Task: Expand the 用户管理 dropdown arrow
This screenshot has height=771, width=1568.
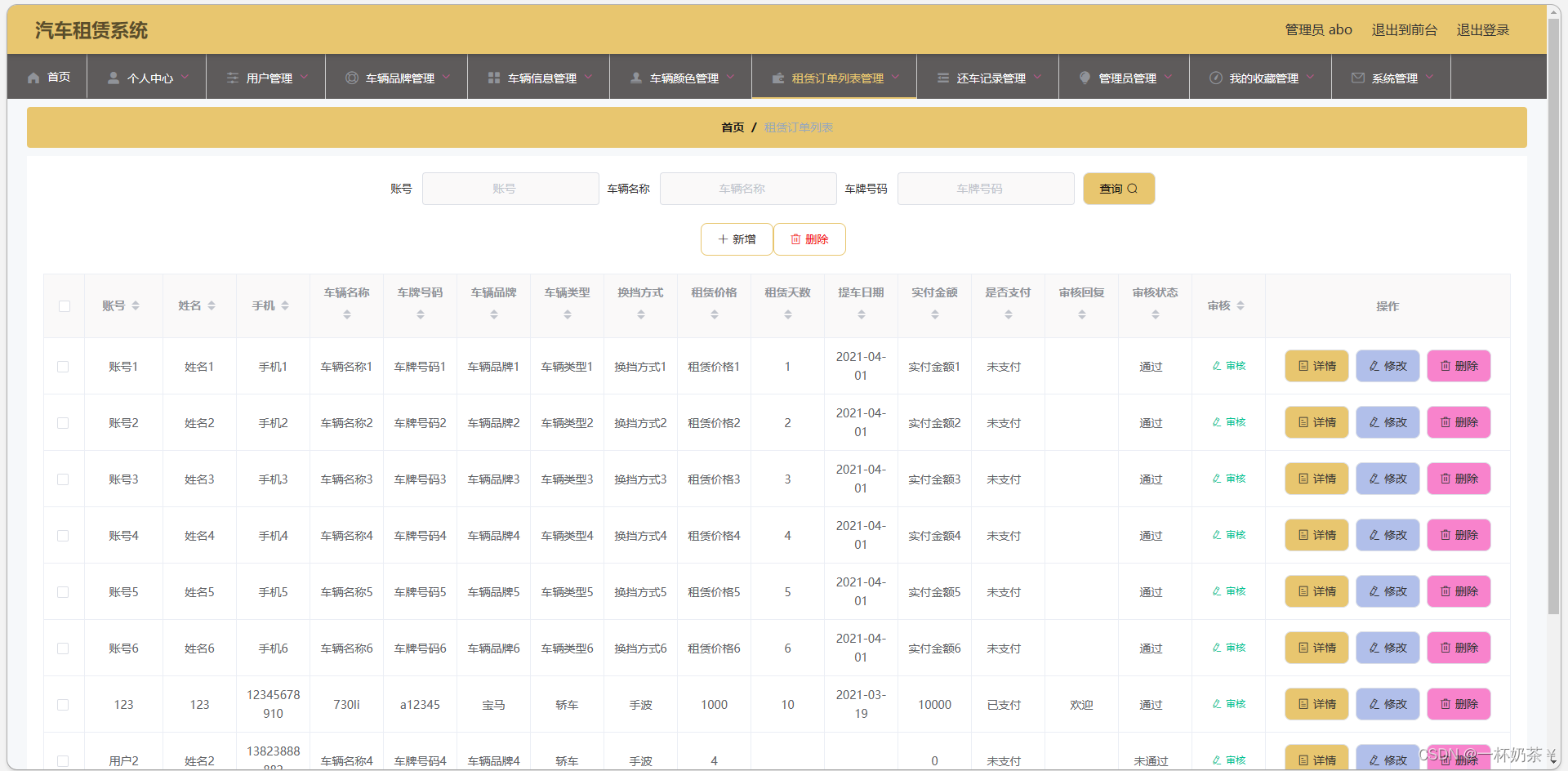Action: pos(305,77)
